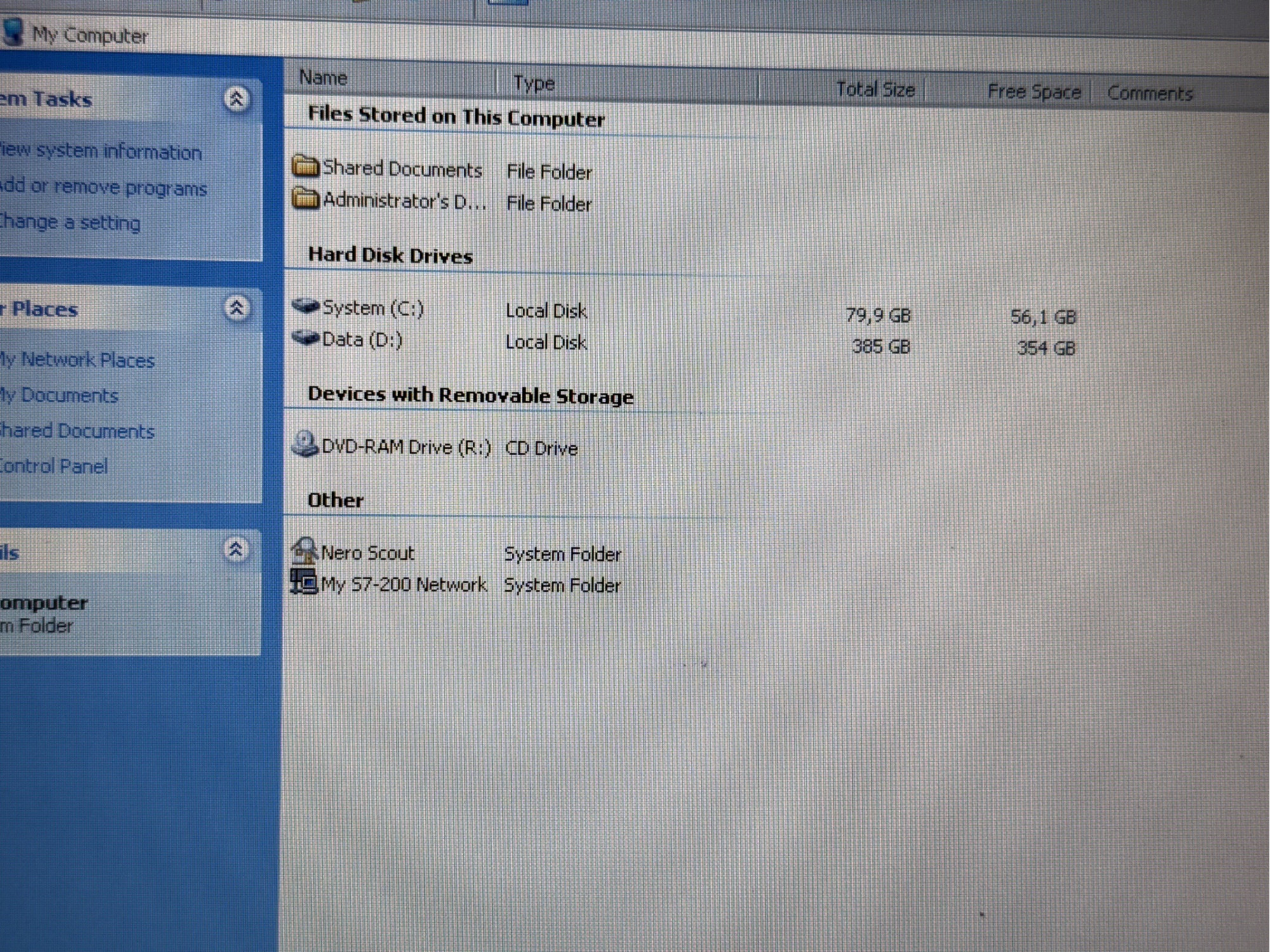Open the DVD-RAM Drive (R:) icon
This screenshot has height=952, width=1270.
tap(305, 444)
